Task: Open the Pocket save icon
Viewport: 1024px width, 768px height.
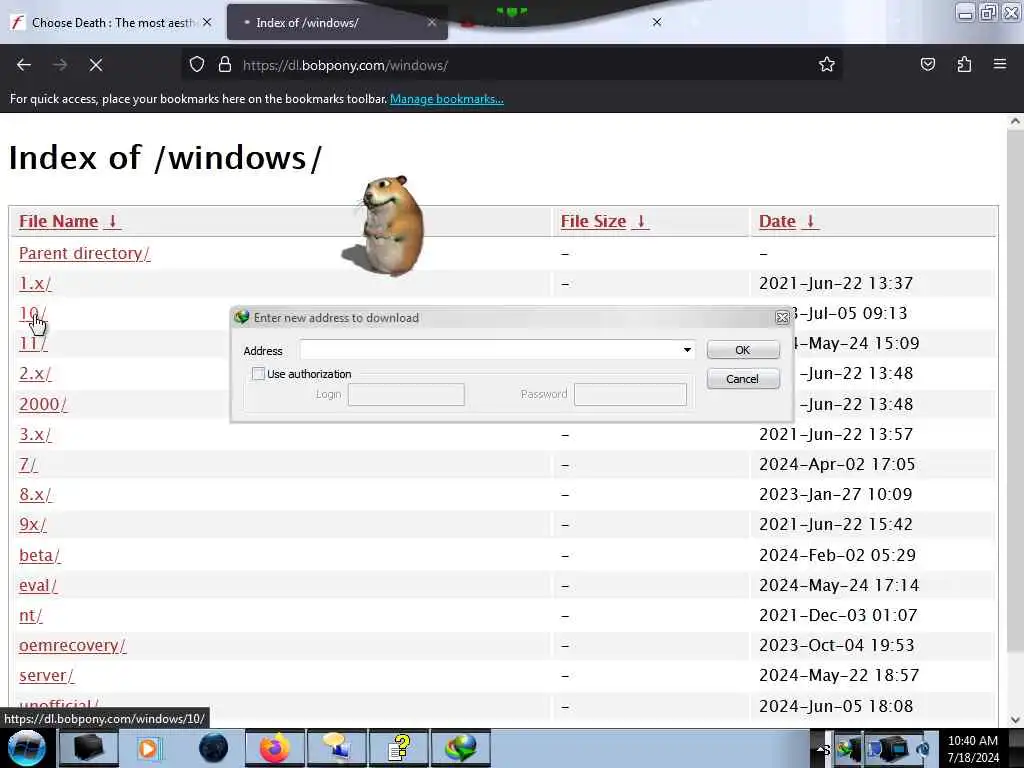Action: 927,65
